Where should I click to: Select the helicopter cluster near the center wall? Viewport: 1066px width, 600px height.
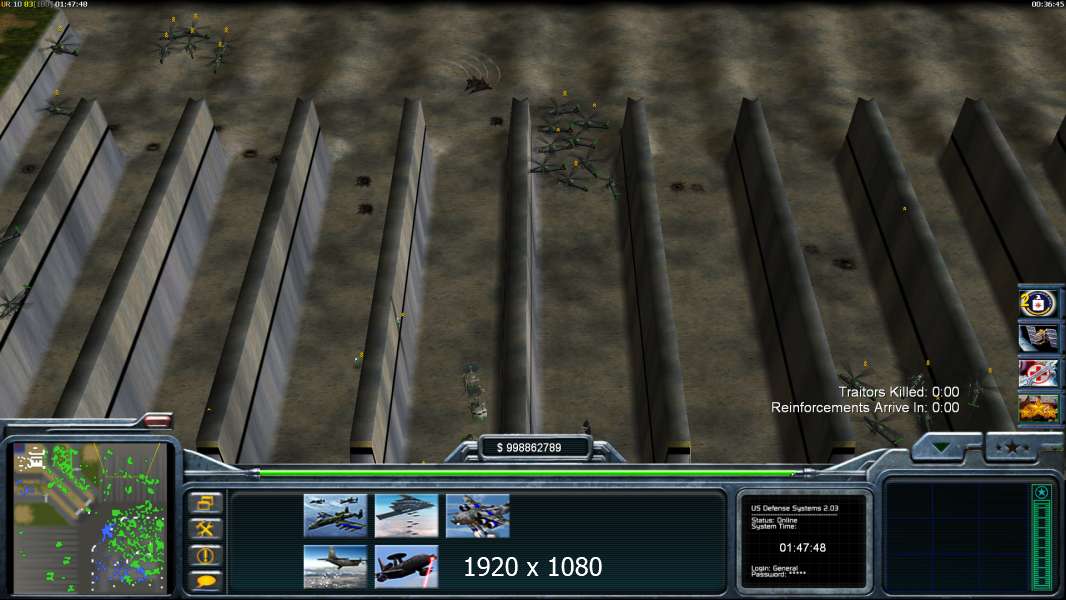click(x=574, y=145)
